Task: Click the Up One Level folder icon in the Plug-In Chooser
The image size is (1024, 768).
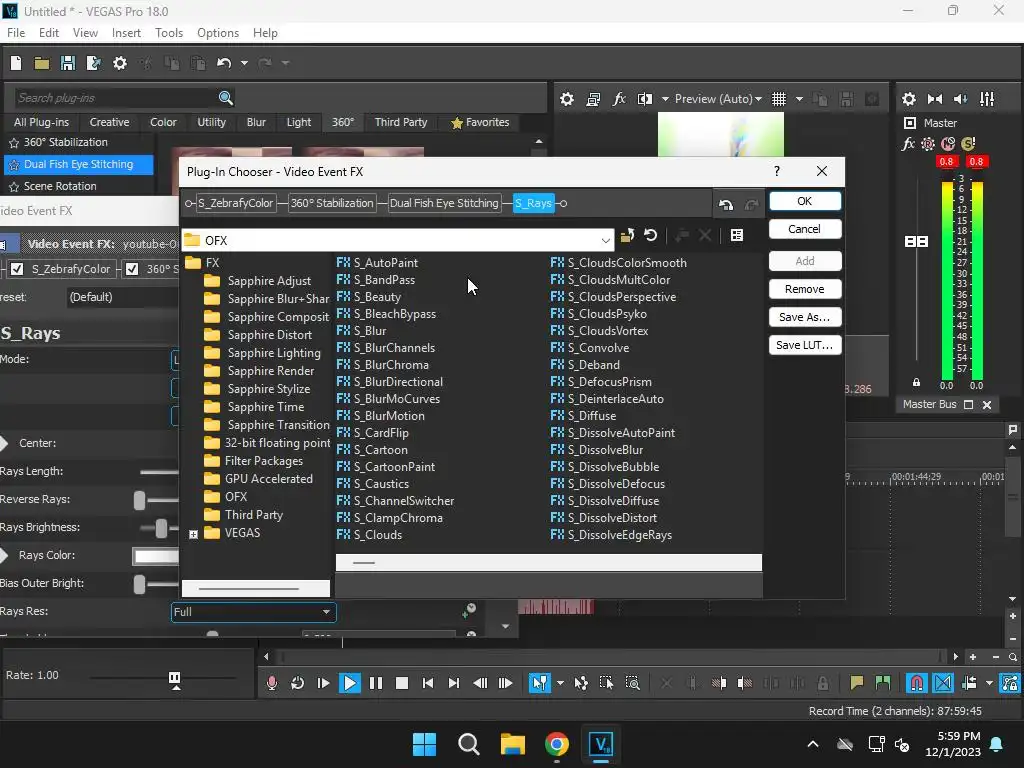Action: [x=628, y=235]
